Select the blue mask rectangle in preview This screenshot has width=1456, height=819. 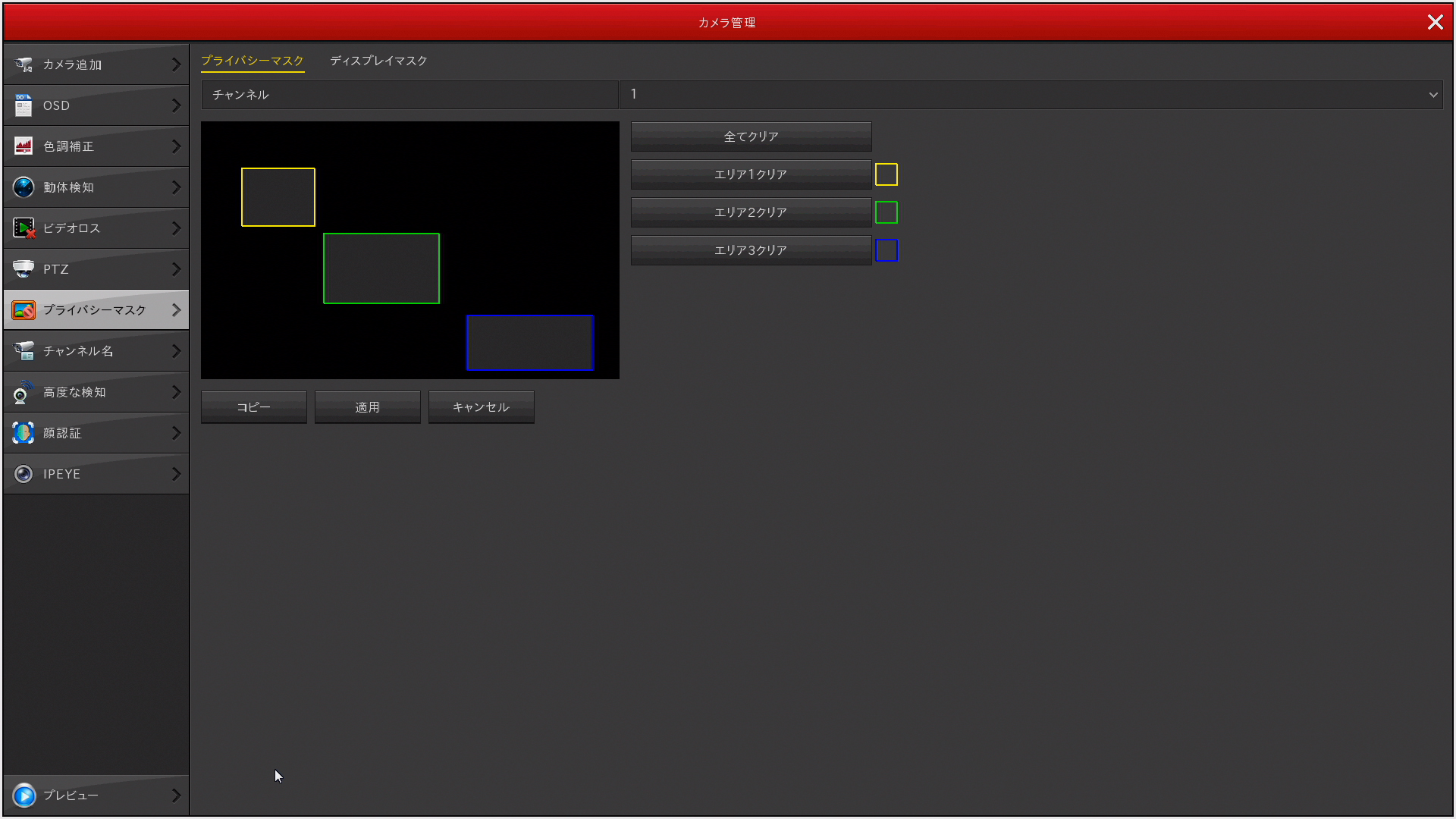tap(529, 343)
